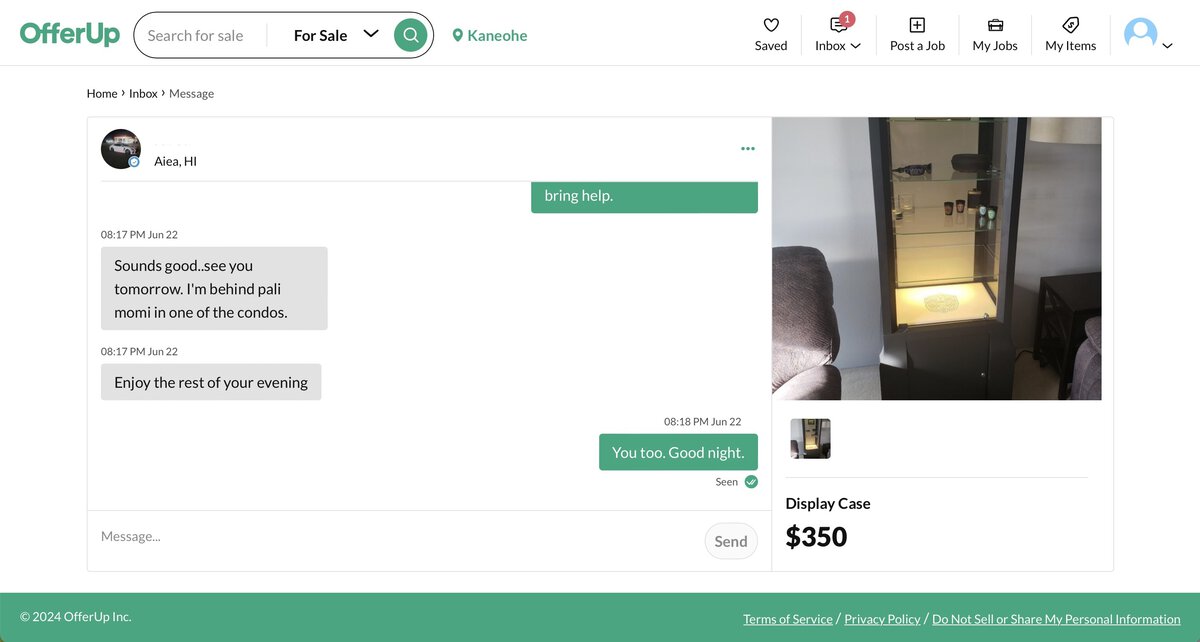Open Saved items heart icon
This screenshot has height=642, width=1200.
(771, 26)
